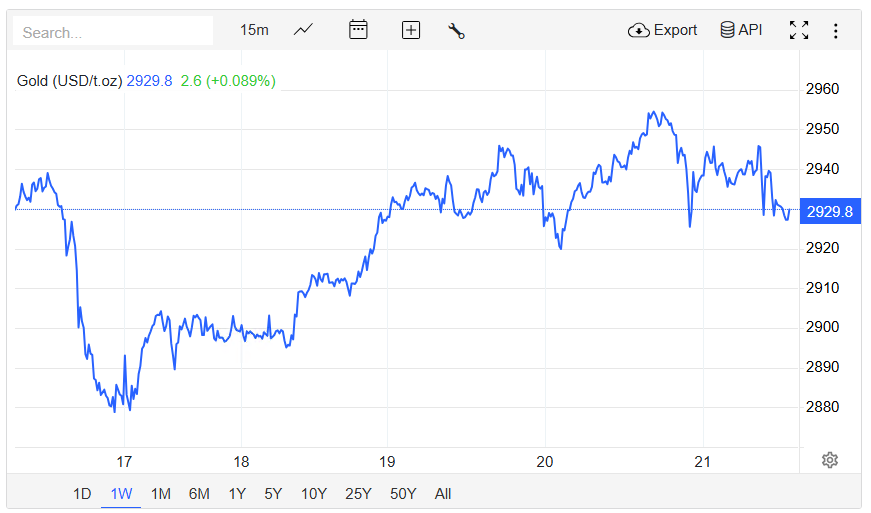Open the wrench tools icon

[x=457, y=30]
